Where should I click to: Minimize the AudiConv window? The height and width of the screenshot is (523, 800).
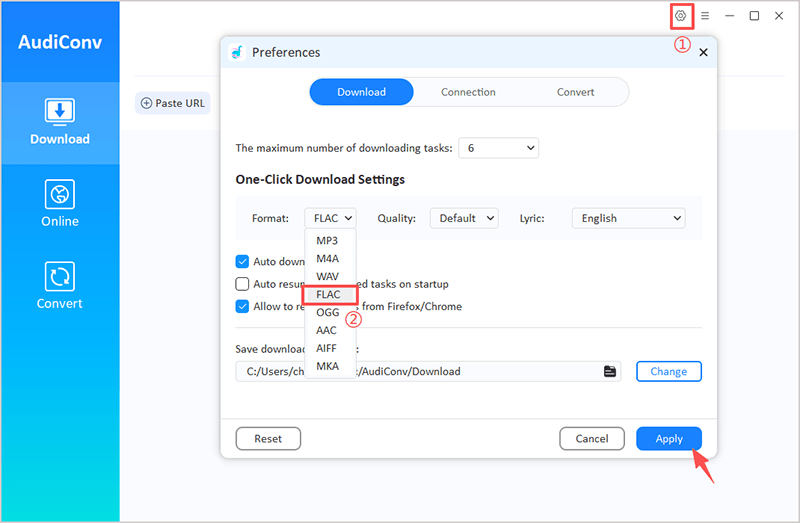[730, 16]
